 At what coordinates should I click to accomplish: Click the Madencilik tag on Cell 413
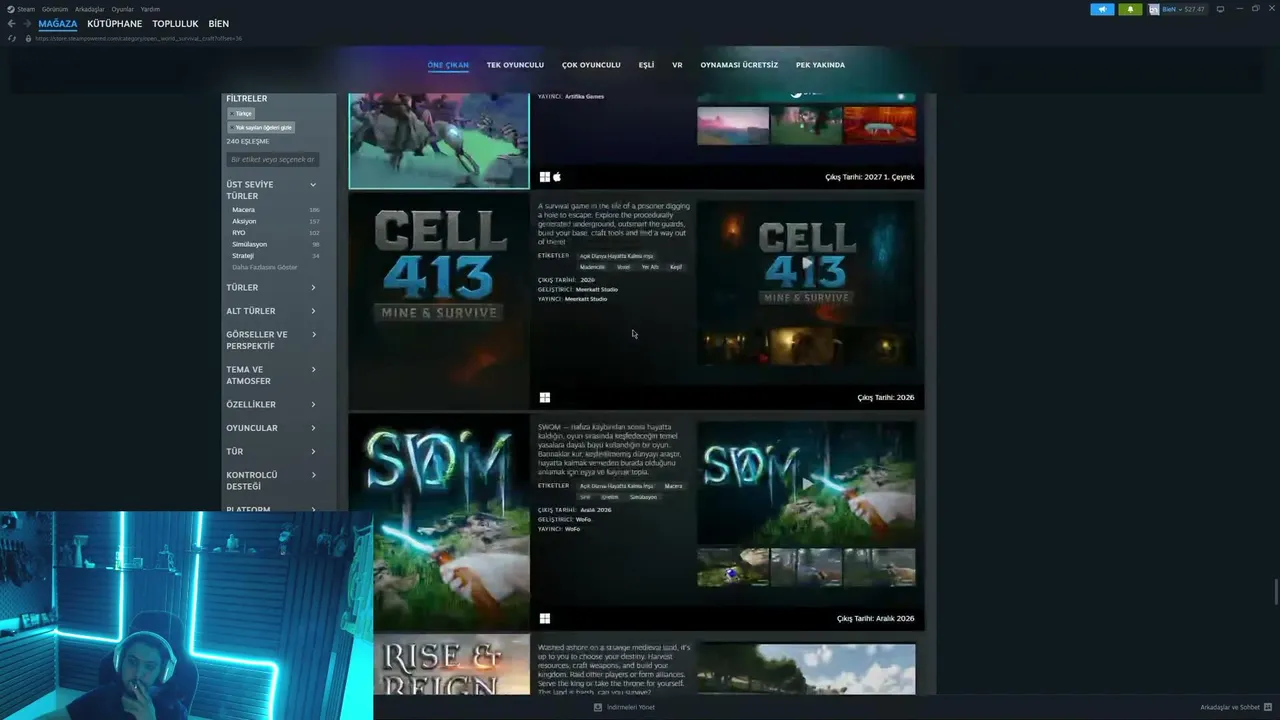tap(592, 267)
